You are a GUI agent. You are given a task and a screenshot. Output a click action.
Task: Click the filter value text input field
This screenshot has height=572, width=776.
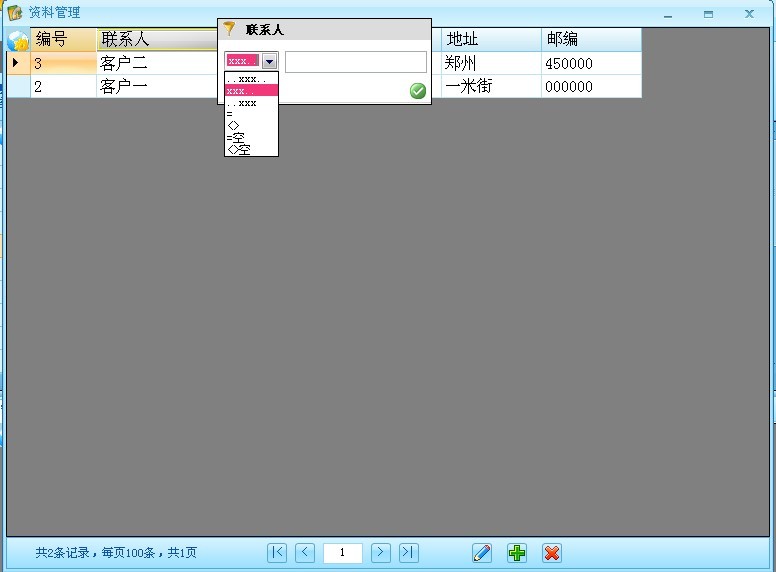tap(355, 62)
